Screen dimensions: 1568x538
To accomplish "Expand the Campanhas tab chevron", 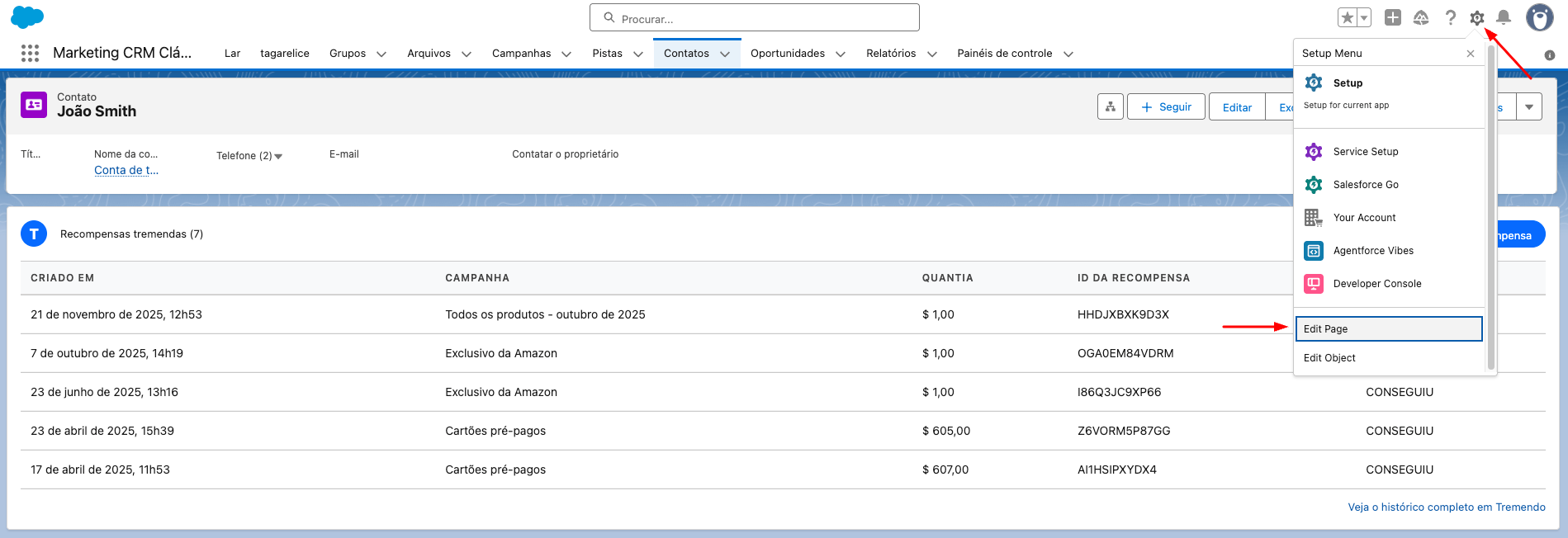I will pos(566,54).
